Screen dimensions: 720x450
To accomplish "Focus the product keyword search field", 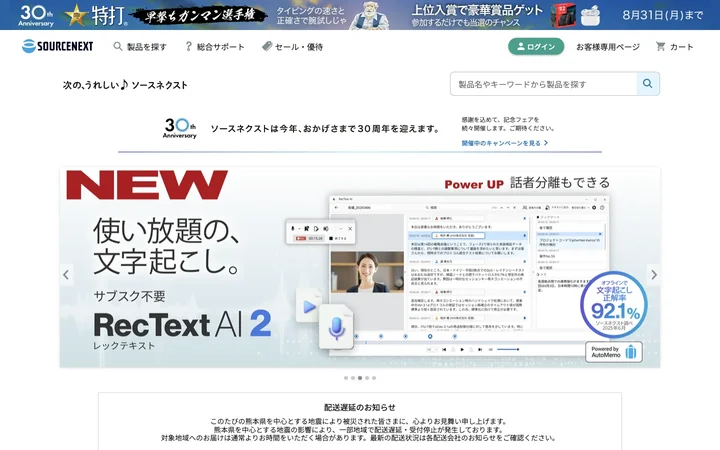I will (x=544, y=84).
